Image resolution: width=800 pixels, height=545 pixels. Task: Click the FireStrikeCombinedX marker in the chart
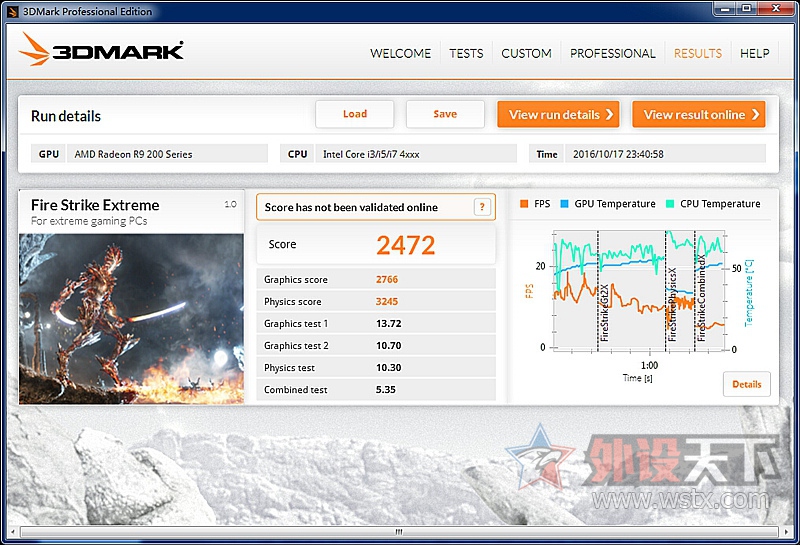pyautogui.click(x=702, y=298)
